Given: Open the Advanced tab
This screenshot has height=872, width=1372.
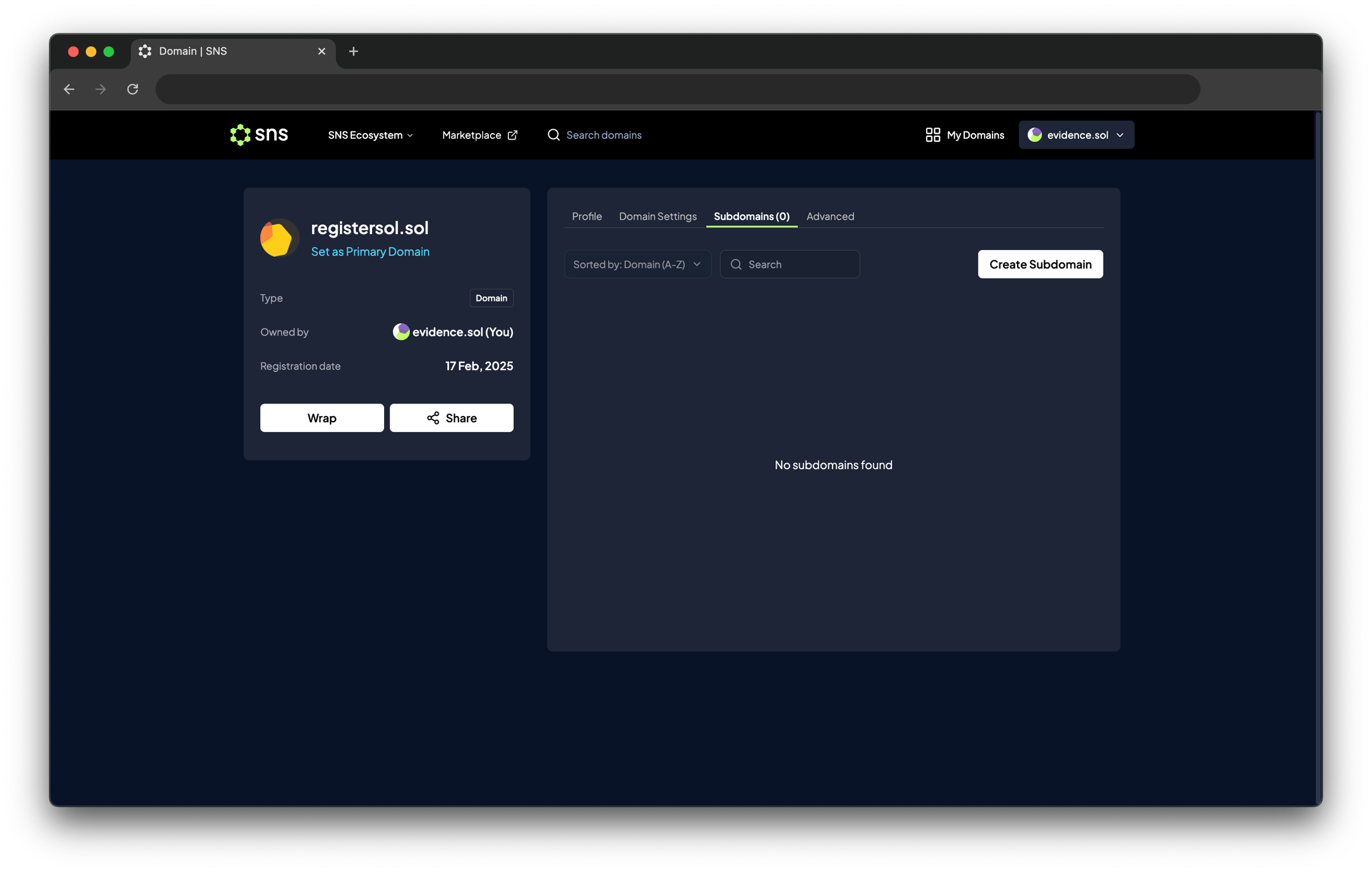Looking at the screenshot, I should (x=830, y=216).
